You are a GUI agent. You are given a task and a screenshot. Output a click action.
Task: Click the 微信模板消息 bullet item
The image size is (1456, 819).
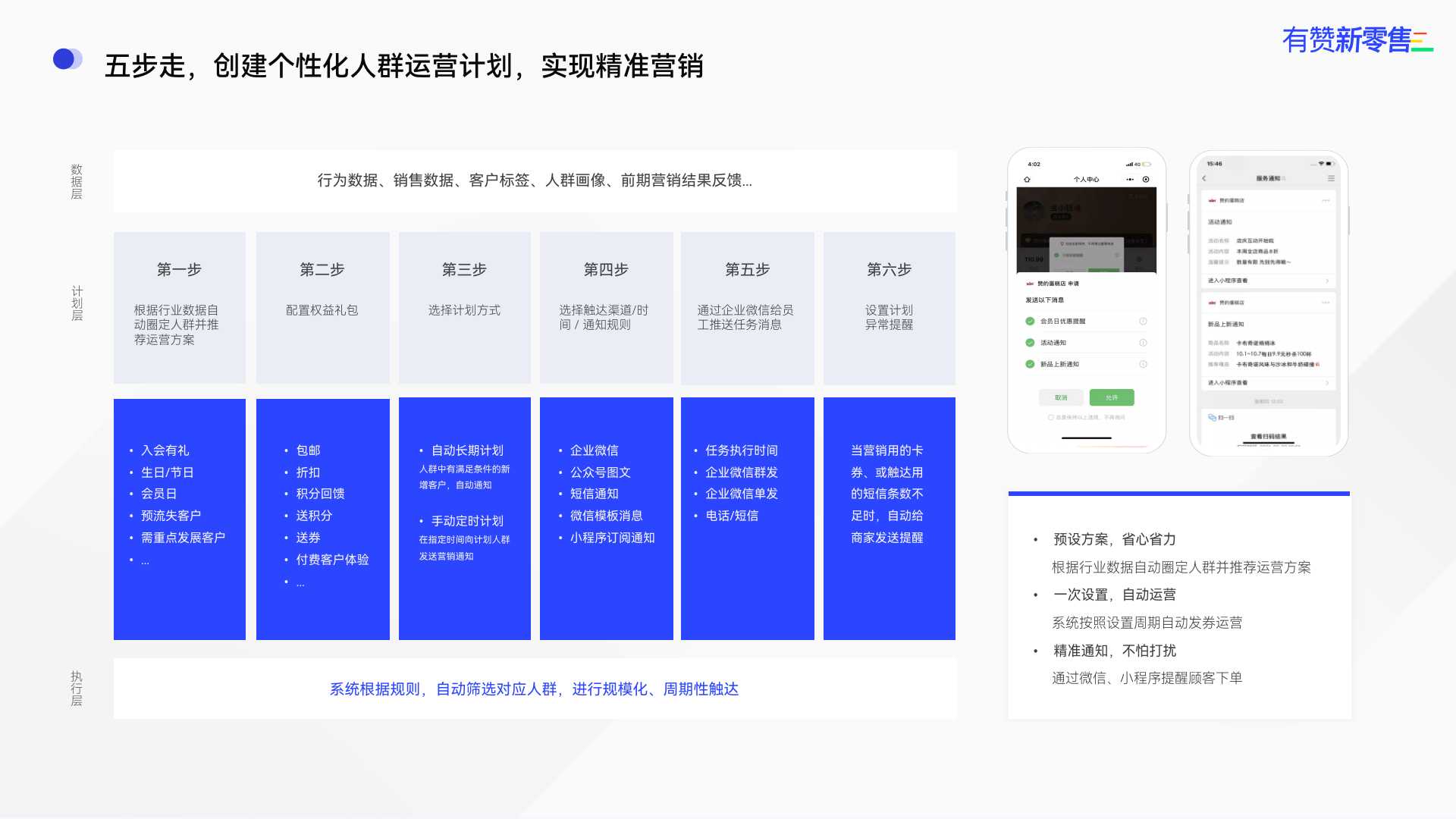(607, 516)
